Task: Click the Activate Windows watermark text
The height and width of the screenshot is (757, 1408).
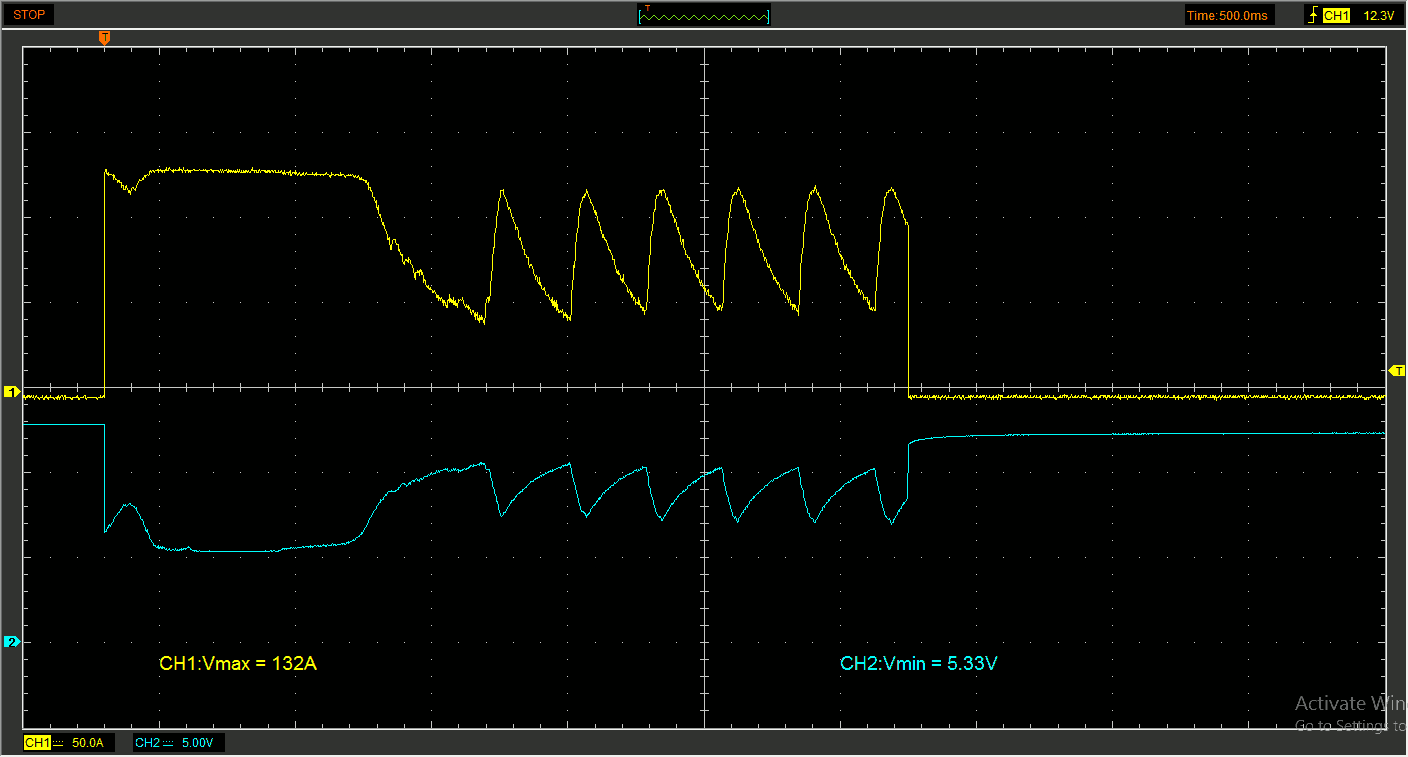Action: [1350, 703]
